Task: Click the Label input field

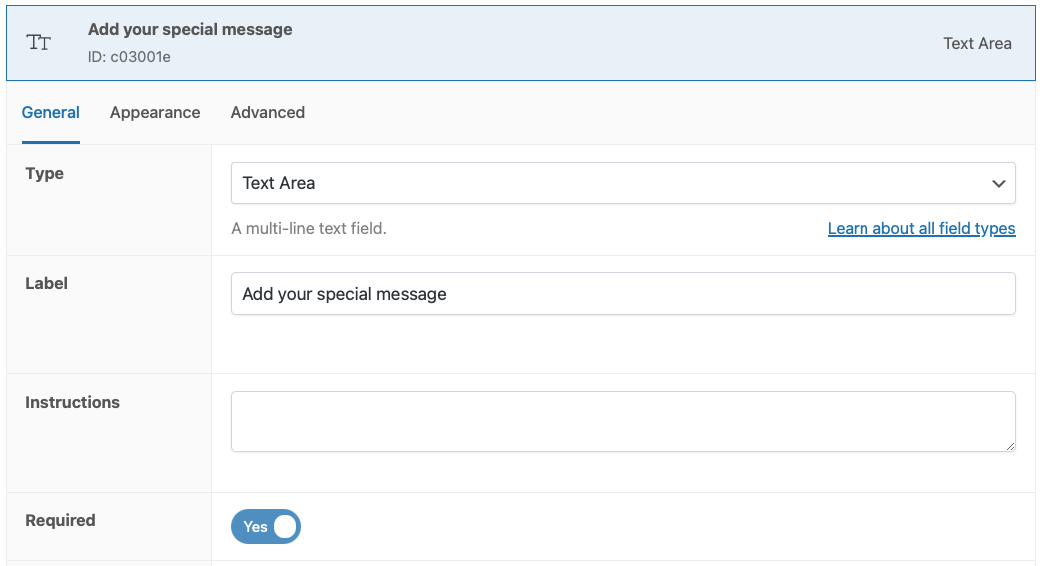Action: point(623,294)
